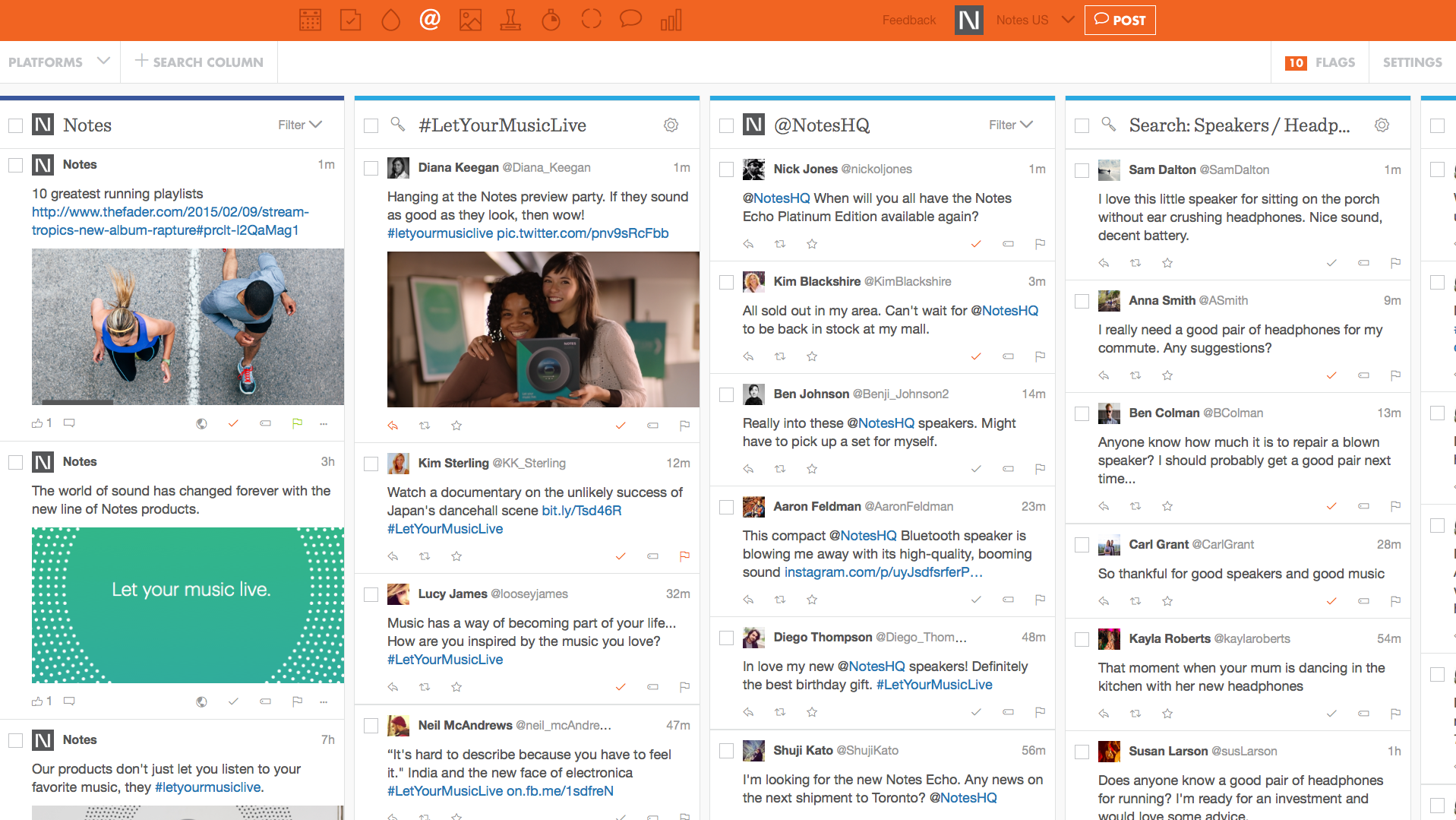
Task: Open #LetYourMusicLive column settings gear
Action: tap(671, 125)
